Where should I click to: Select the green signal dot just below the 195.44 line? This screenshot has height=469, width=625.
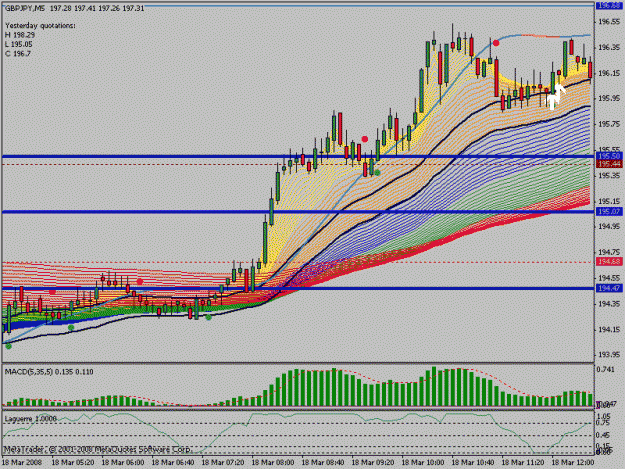[x=377, y=173]
